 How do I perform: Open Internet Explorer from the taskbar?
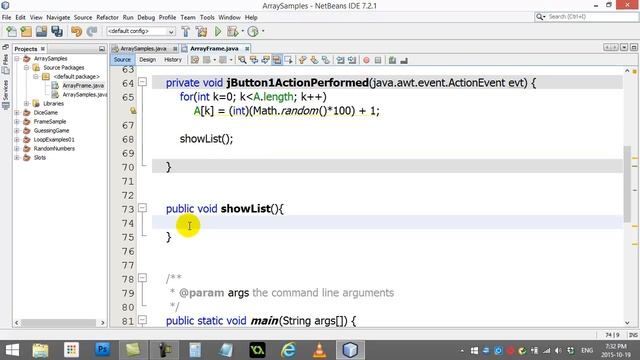point(288,350)
